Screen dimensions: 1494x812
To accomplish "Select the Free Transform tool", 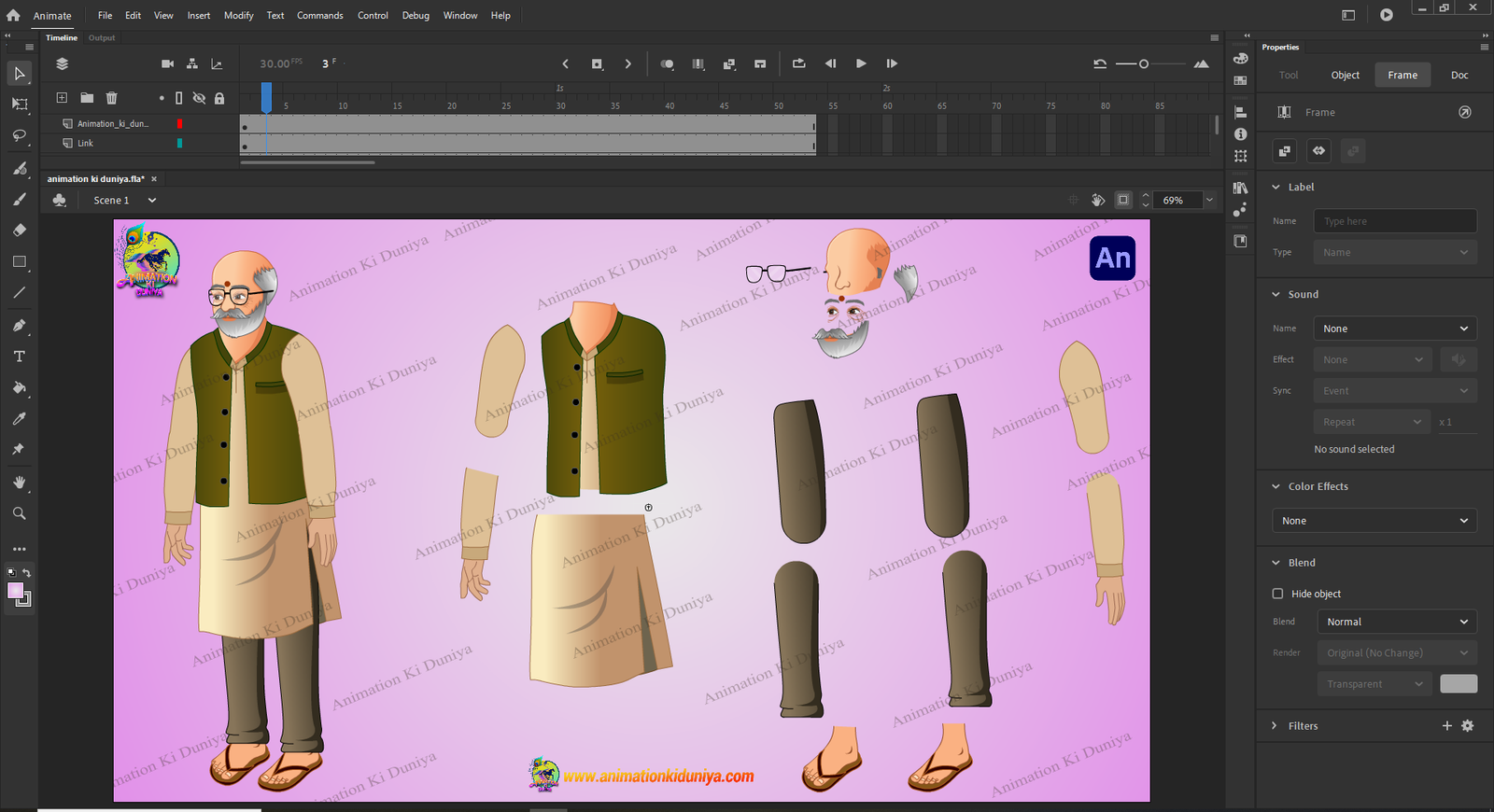I will point(19,105).
